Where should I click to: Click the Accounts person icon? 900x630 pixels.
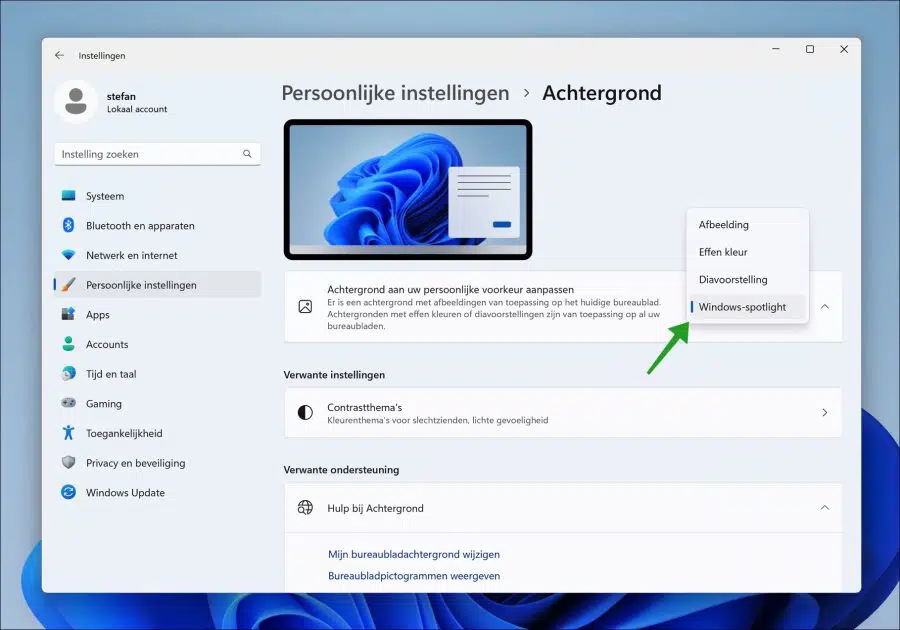point(68,344)
